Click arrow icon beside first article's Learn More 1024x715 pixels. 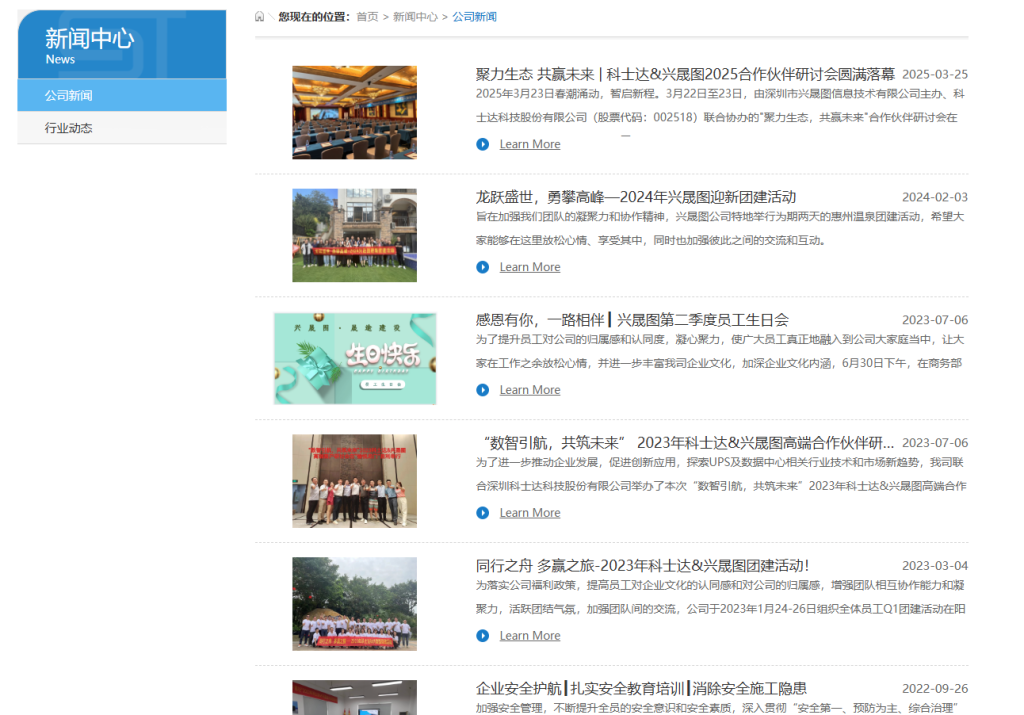tap(483, 144)
